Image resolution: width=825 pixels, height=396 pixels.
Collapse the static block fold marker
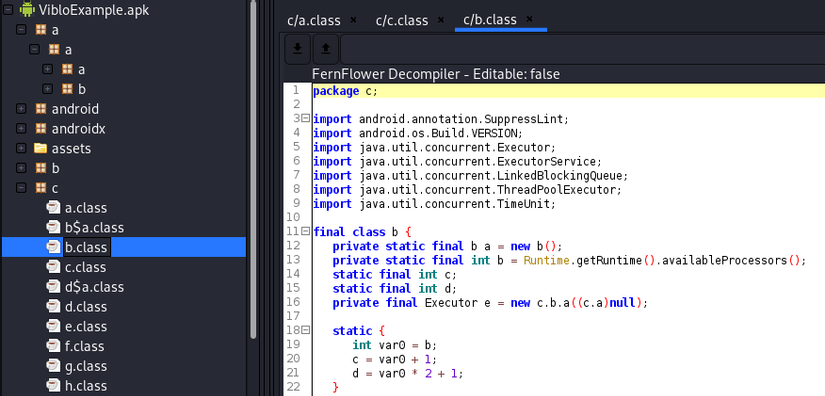306,330
